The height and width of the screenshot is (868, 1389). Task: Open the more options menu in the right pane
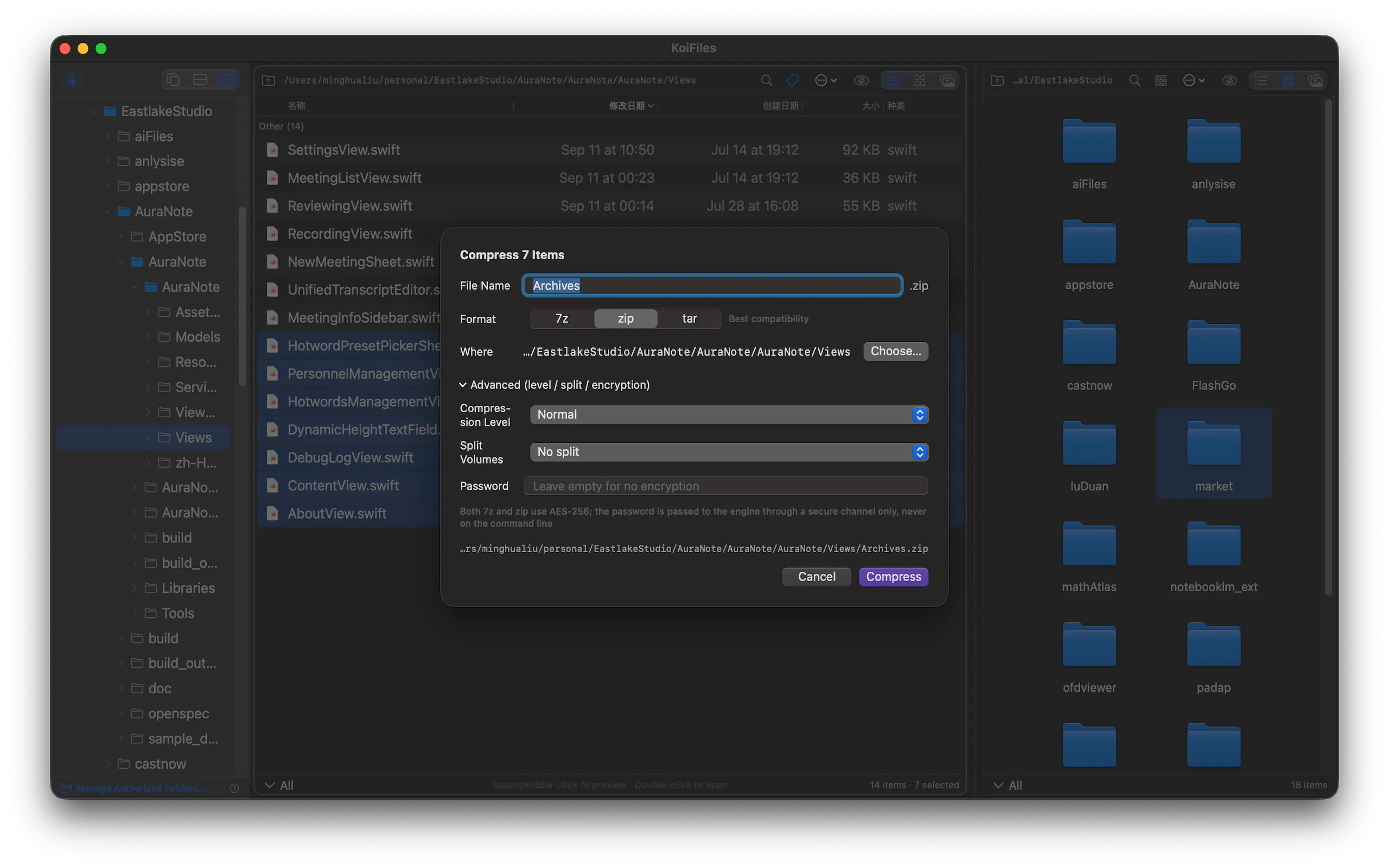1193,80
